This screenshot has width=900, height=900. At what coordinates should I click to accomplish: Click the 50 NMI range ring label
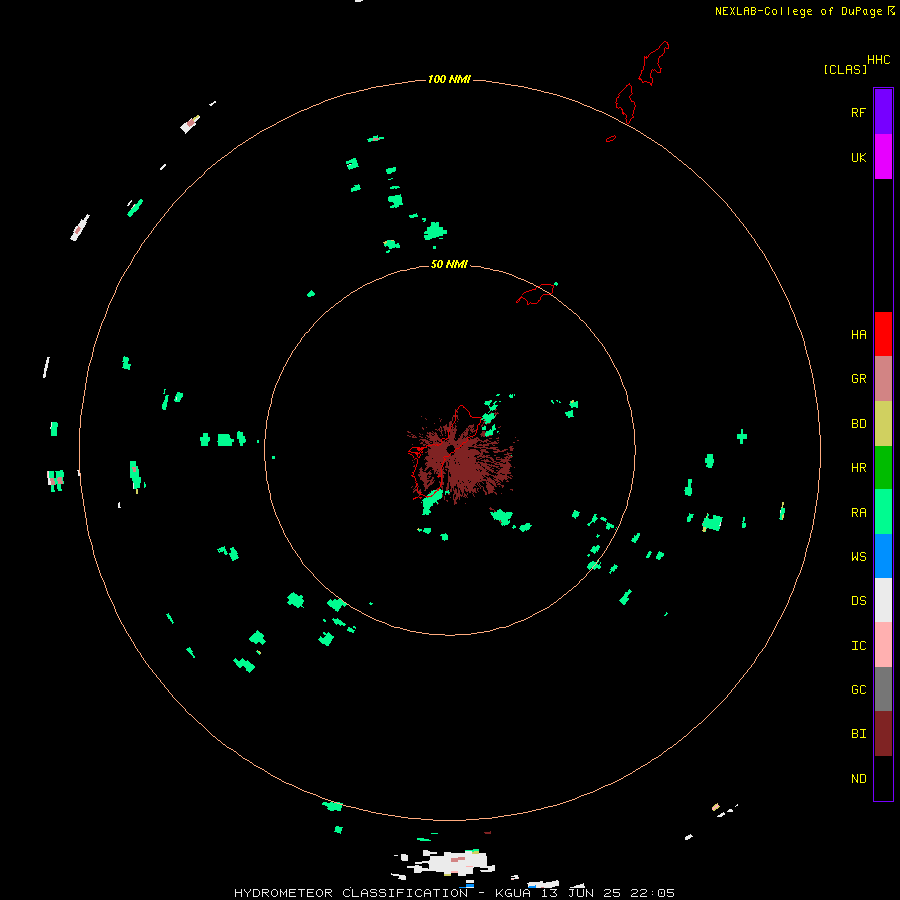[x=449, y=264]
